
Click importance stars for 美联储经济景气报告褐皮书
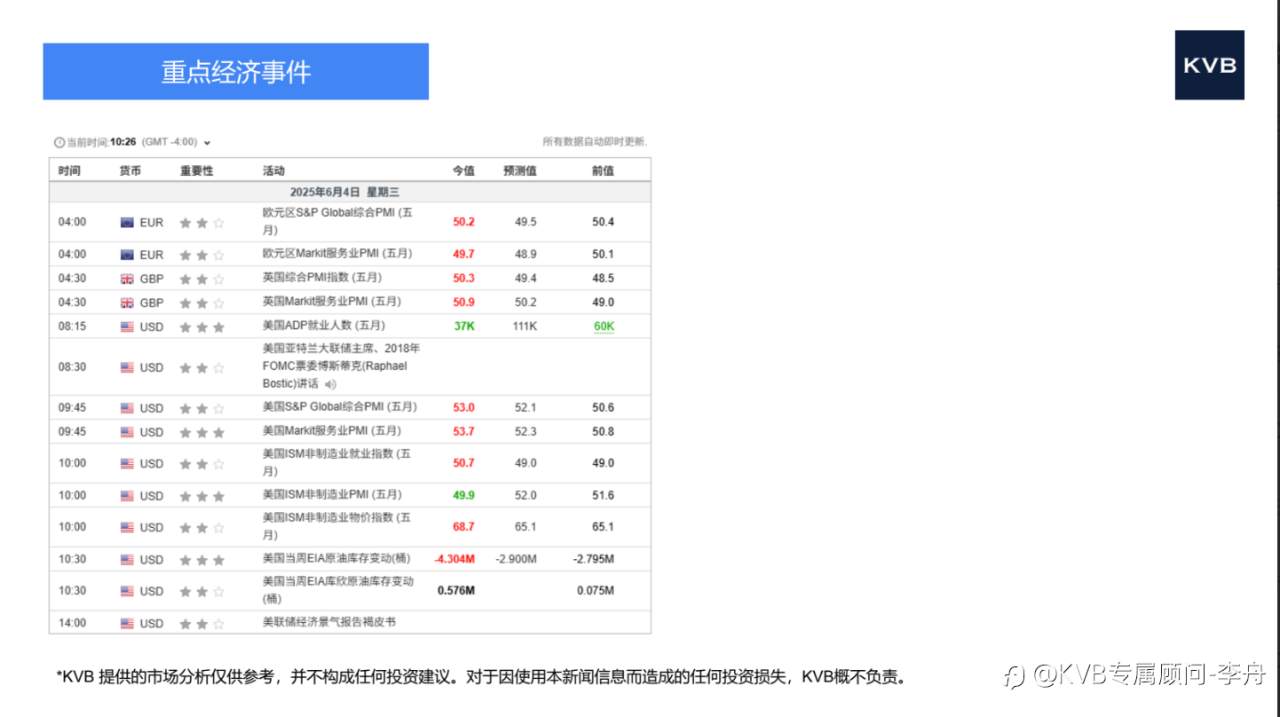(202, 624)
